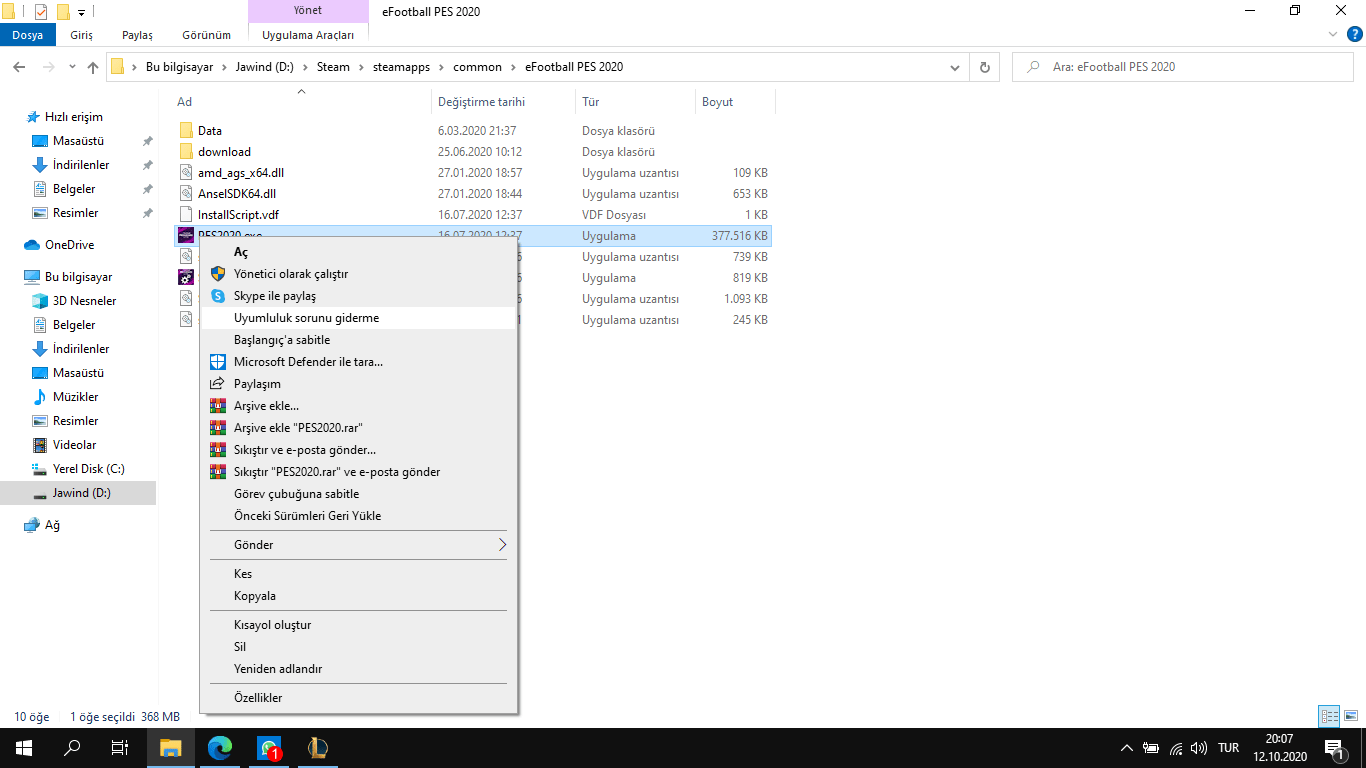Go up one folder level with the up arrow
The height and width of the screenshot is (768, 1366).
93,67
